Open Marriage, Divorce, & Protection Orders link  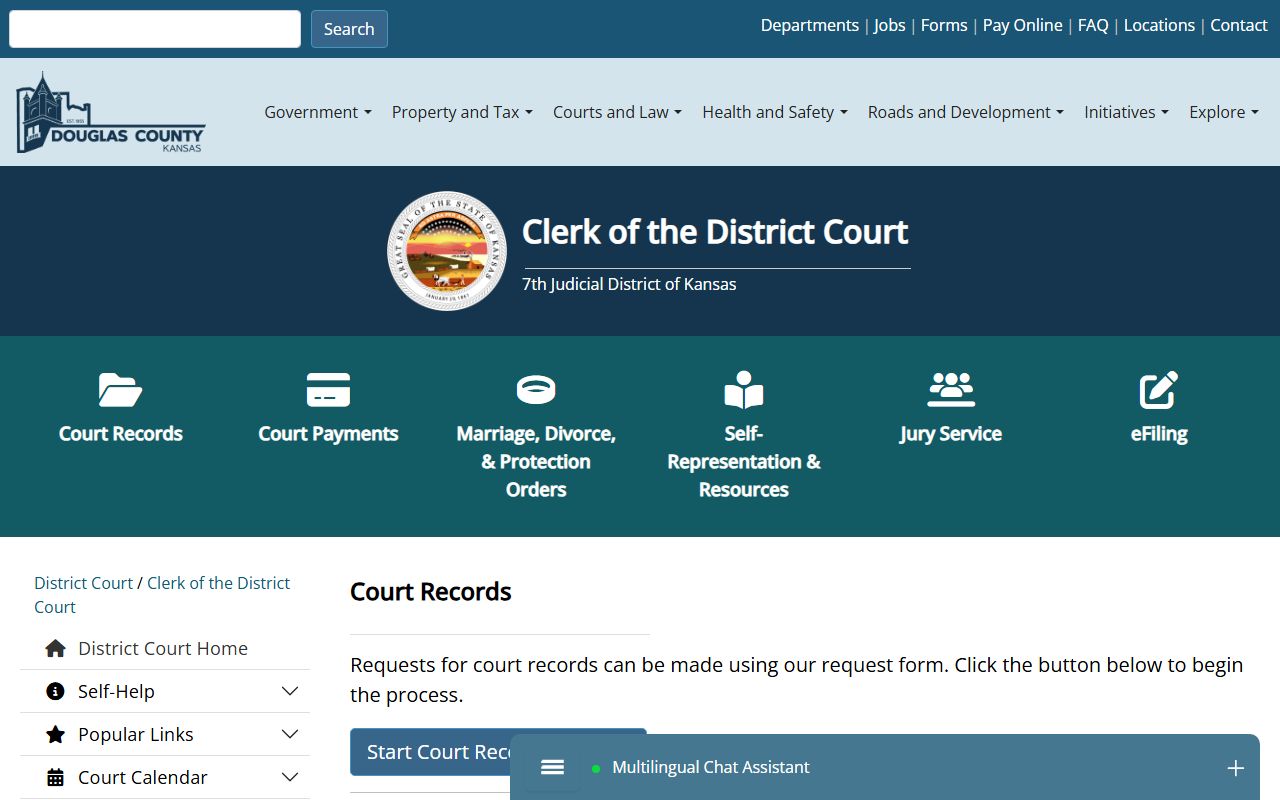click(536, 461)
